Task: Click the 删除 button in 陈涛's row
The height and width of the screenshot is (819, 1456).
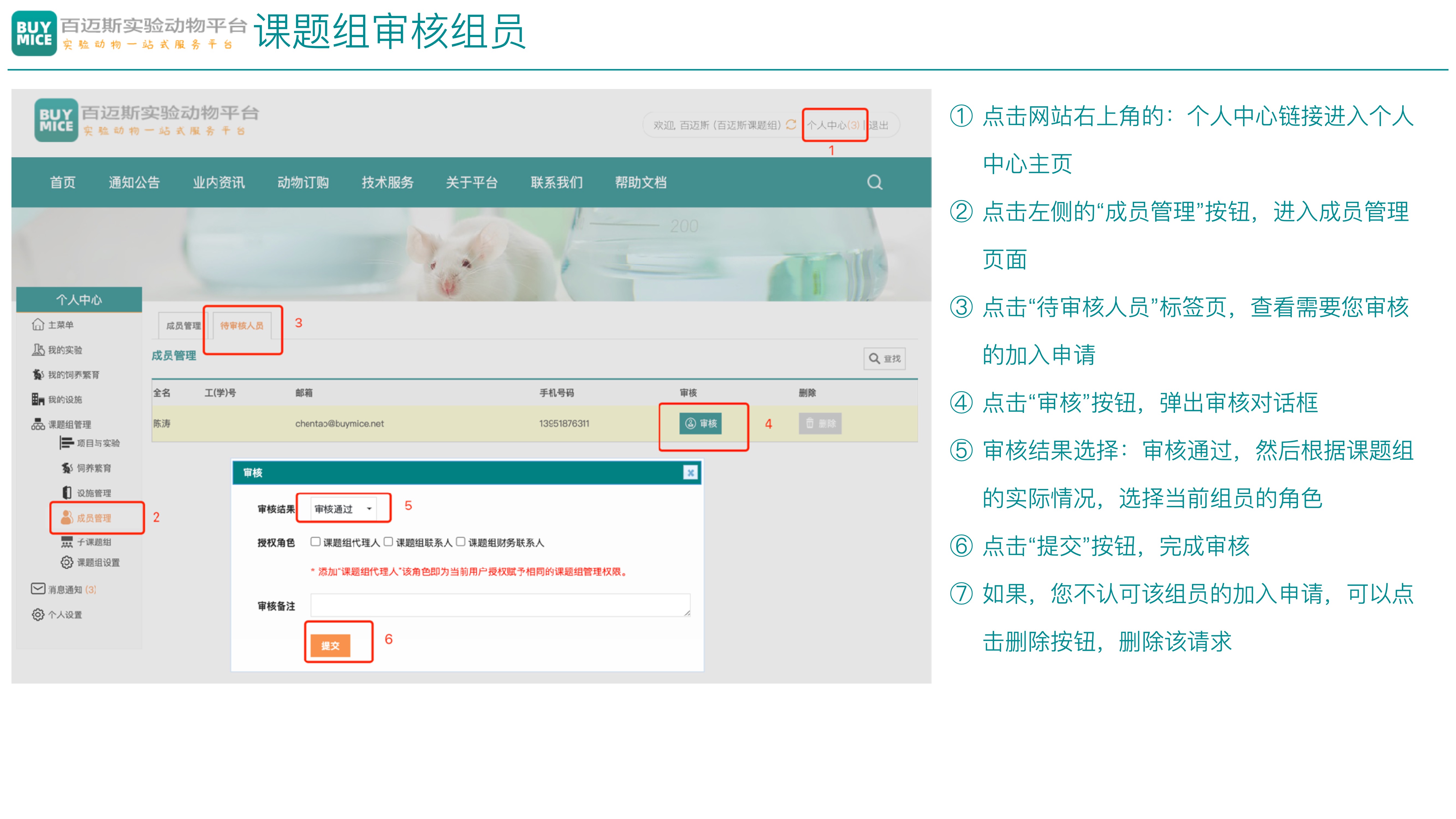Action: (820, 423)
